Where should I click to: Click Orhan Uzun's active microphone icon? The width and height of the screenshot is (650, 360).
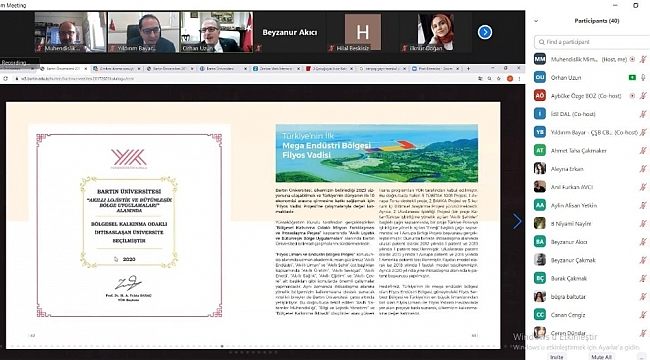[x=643, y=78]
